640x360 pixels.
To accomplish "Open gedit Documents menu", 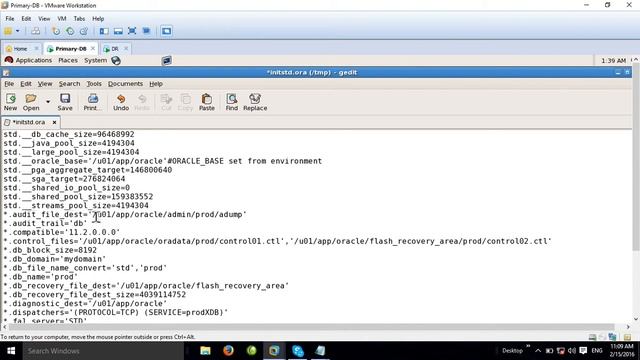I will coord(125,84).
